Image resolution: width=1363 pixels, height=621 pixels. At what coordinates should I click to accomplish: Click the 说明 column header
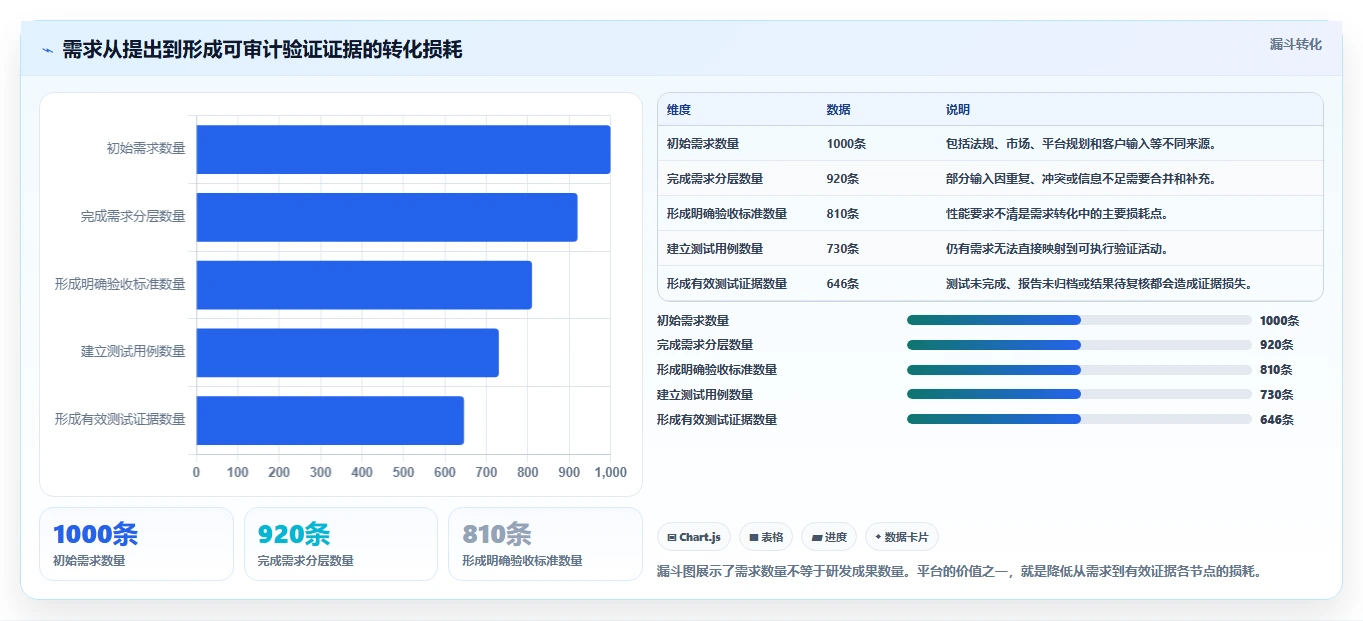[x=958, y=110]
